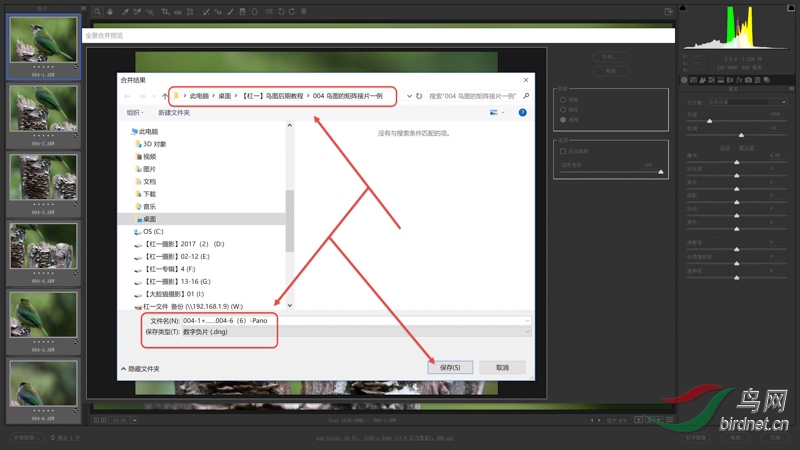Click the refresh icon beside the address bar
Image resolution: width=800 pixels, height=450 pixels.
point(419,96)
